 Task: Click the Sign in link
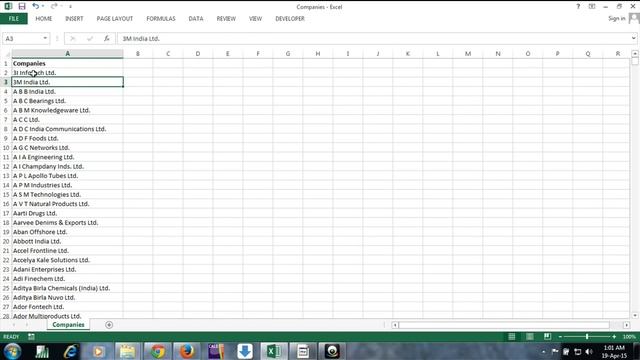pos(616,18)
